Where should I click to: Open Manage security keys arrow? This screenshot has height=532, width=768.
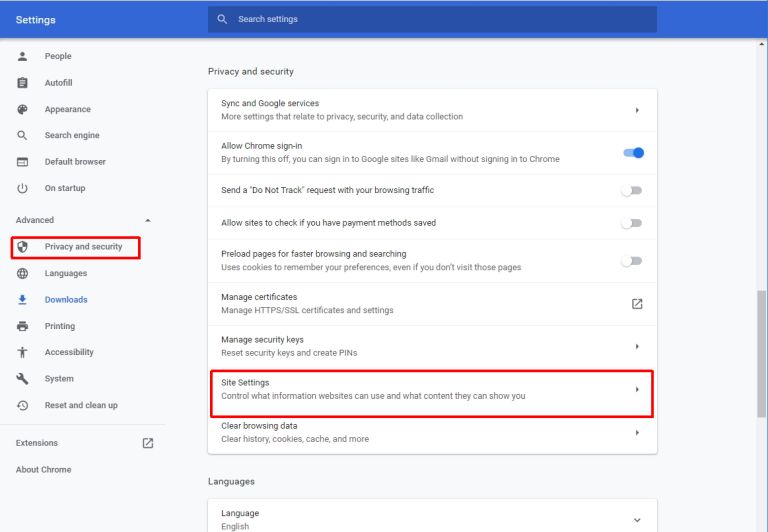tap(637, 346)
